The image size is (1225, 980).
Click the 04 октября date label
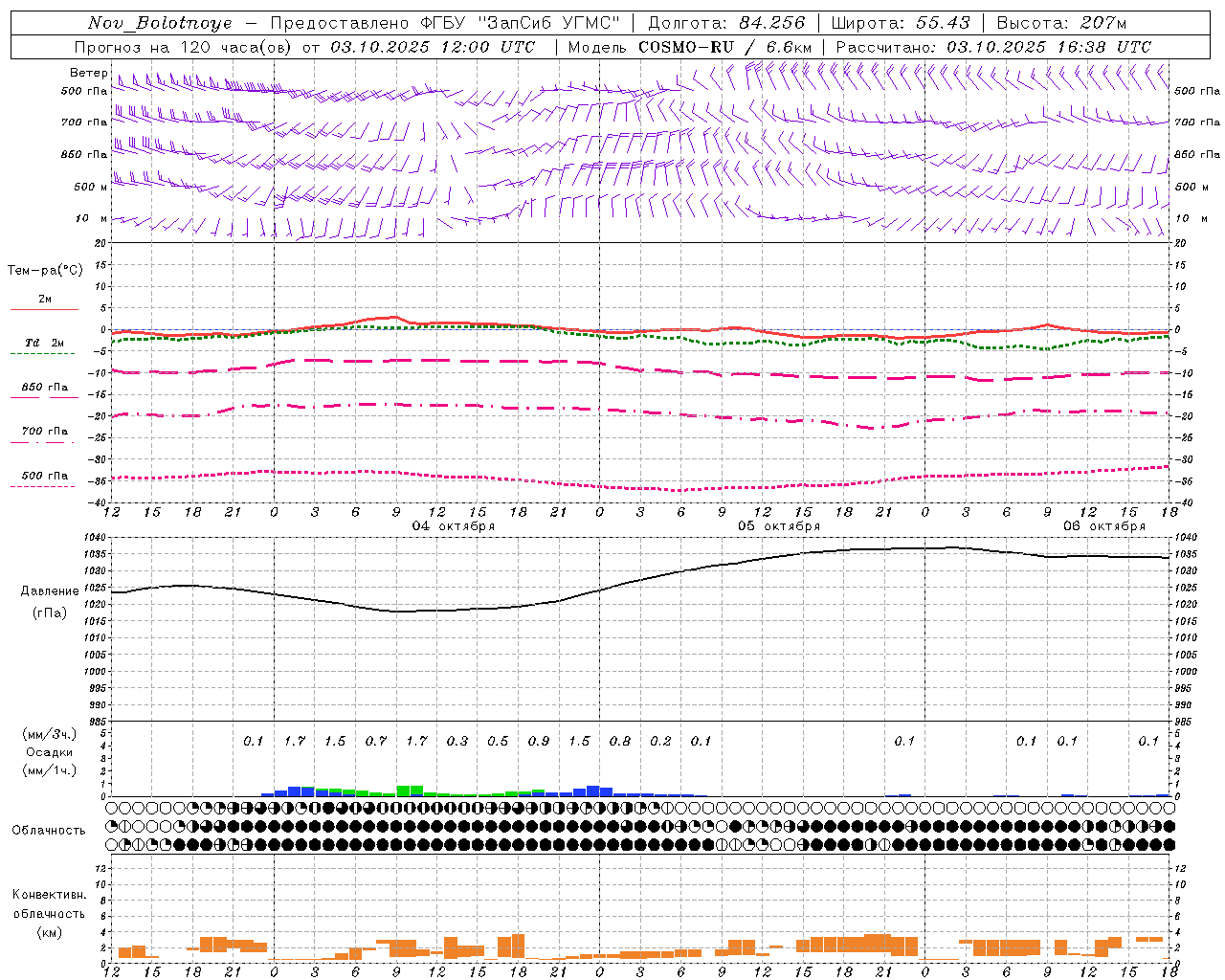[x=454, y=526]
